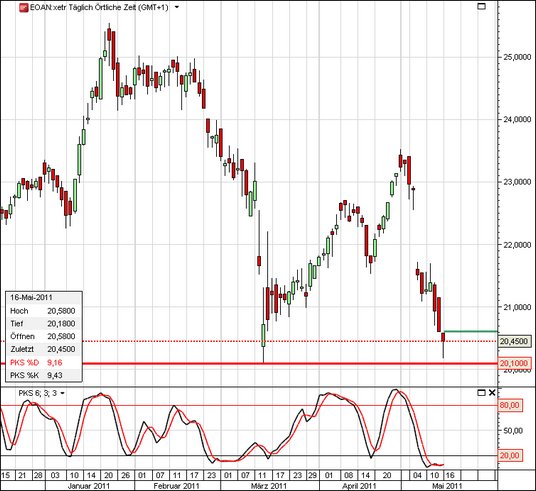
Task: Click the 16-Mai-2011 date in data box
Action: click(x=31, y=297)
